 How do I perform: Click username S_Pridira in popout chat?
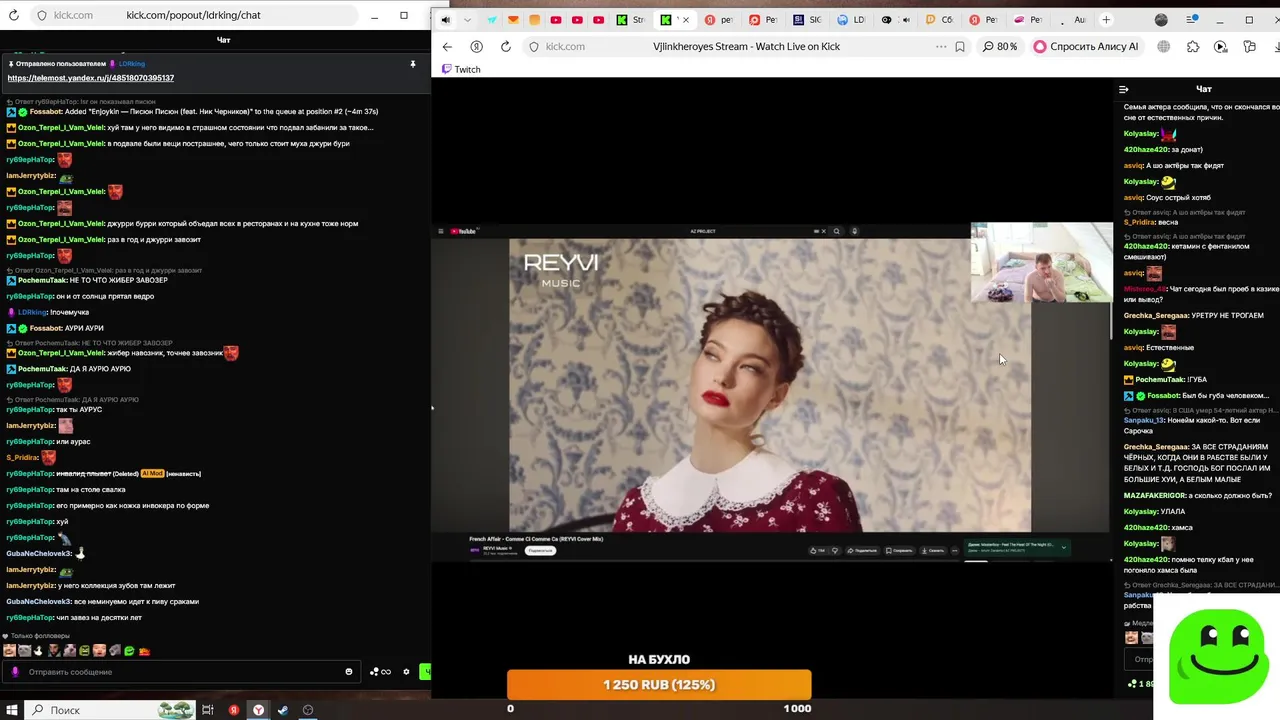coord(22,457)
